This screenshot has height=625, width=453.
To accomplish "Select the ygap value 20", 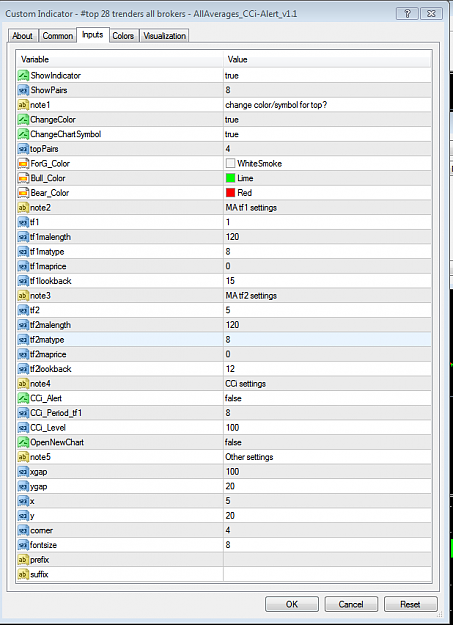I will click(230, 486).
